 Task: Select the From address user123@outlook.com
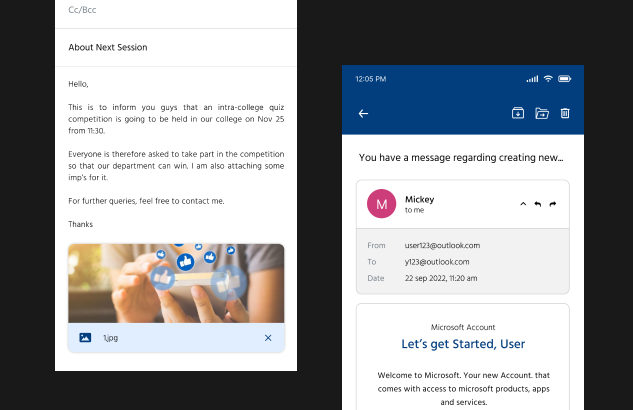coord(442,245)
